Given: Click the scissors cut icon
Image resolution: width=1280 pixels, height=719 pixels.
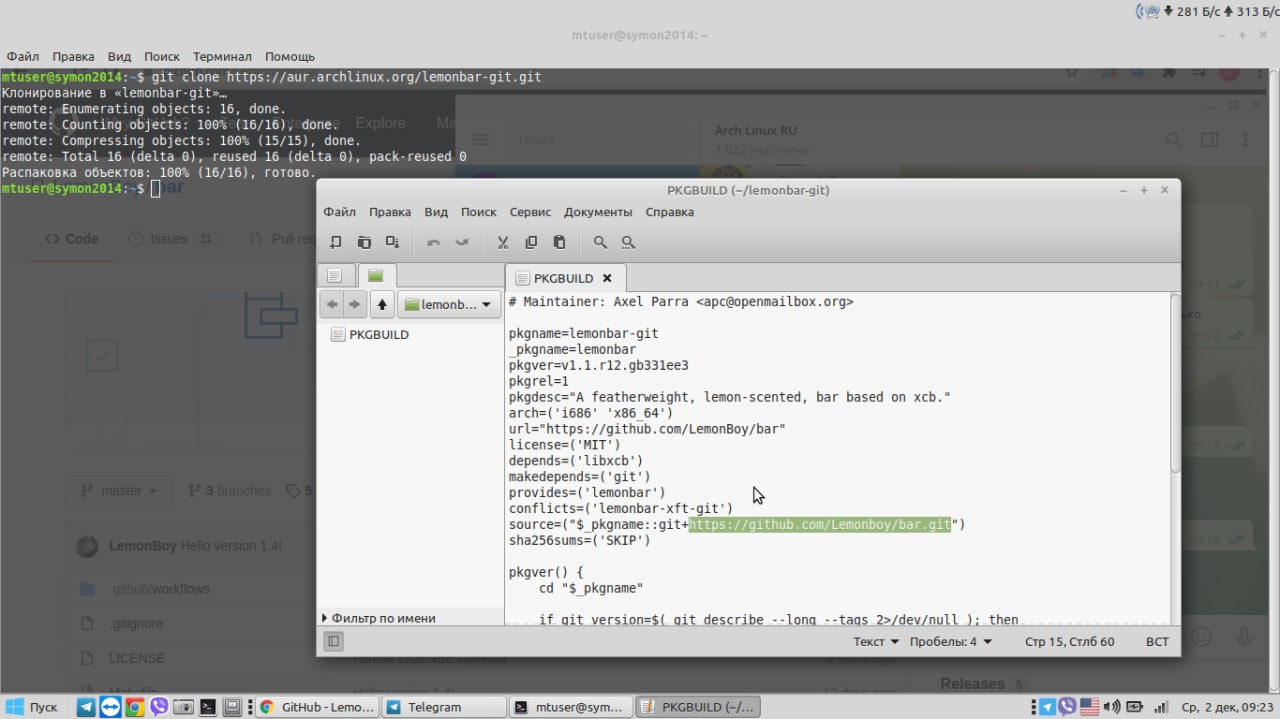Looking at the screenshot, I should tap(503, 242).
